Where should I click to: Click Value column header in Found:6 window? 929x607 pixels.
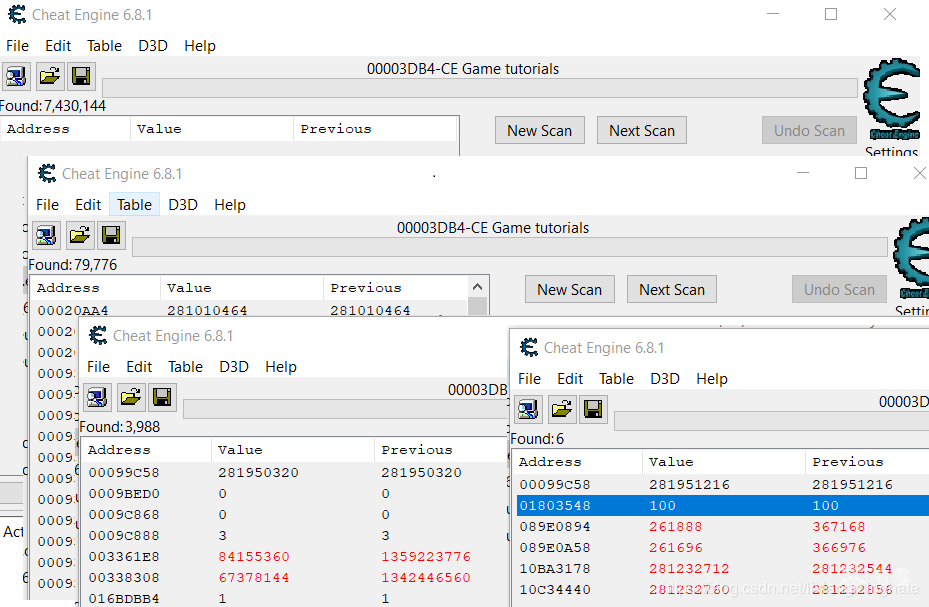coord(723,462)
